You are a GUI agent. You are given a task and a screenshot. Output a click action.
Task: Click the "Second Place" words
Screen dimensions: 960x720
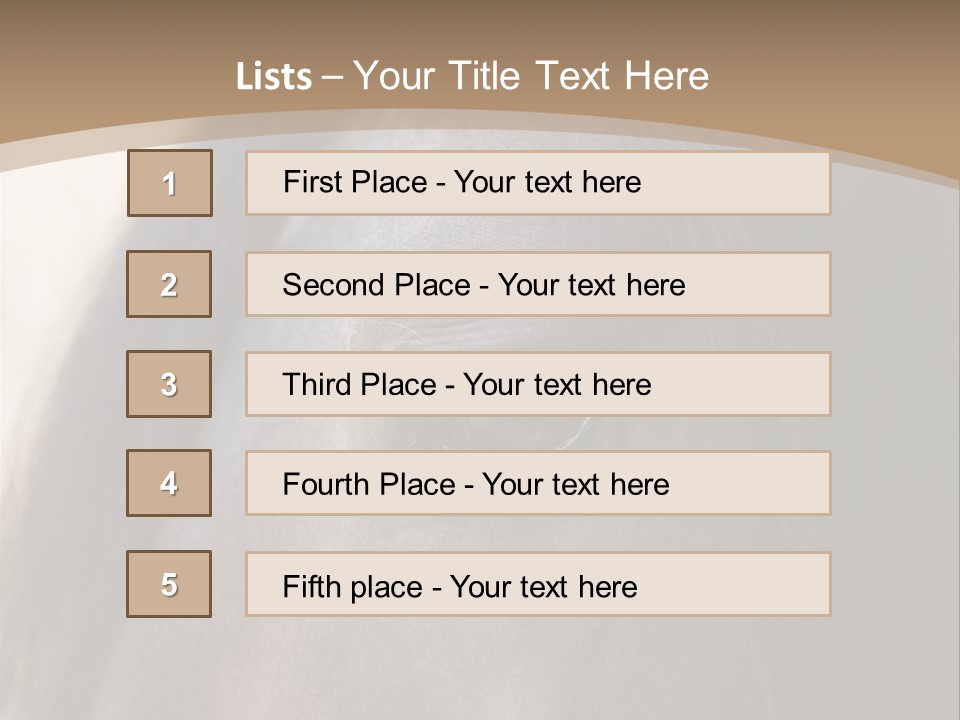pos(376,285)
